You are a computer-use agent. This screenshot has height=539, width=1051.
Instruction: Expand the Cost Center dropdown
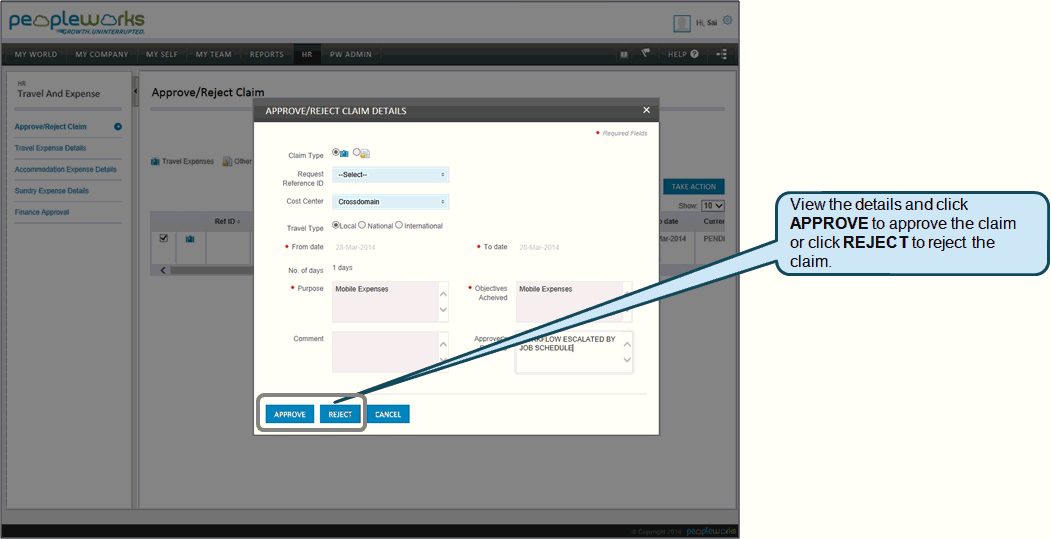pos(391,202)
